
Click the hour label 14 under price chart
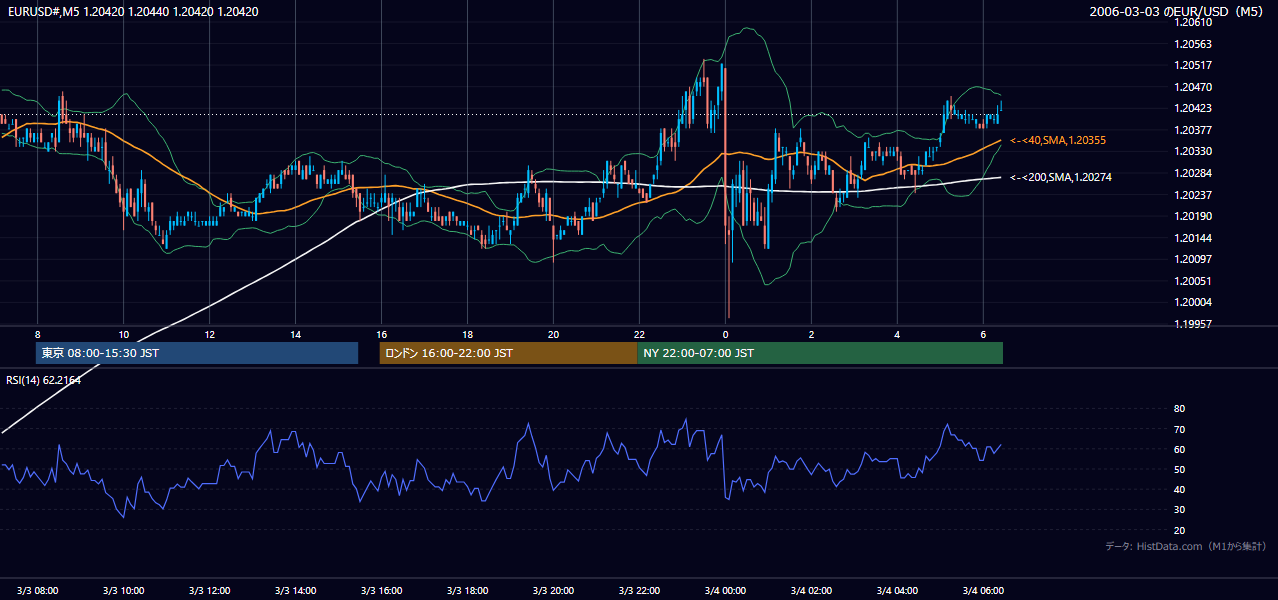pos(295,334)
